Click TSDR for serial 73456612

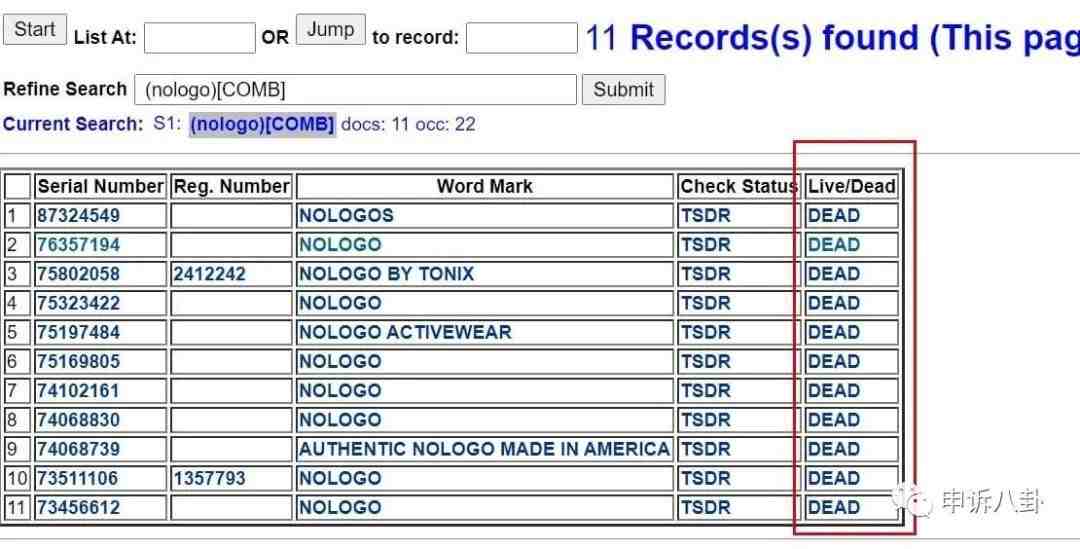coord(705,508)
